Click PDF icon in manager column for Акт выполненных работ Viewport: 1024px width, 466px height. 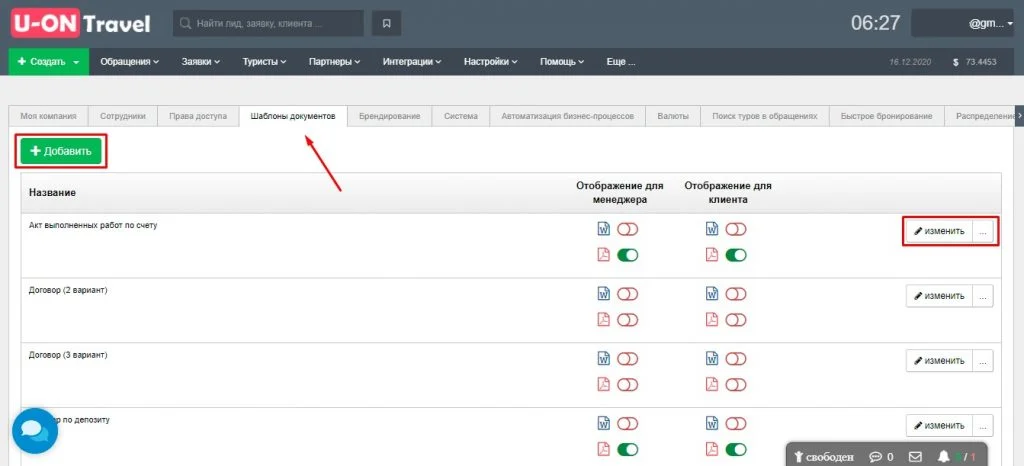click(603, 255)
